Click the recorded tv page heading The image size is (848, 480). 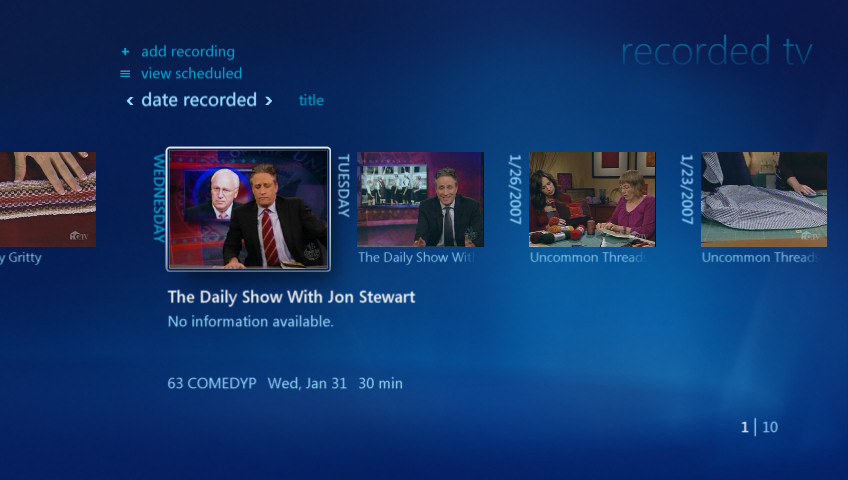[x=717, y=51]
